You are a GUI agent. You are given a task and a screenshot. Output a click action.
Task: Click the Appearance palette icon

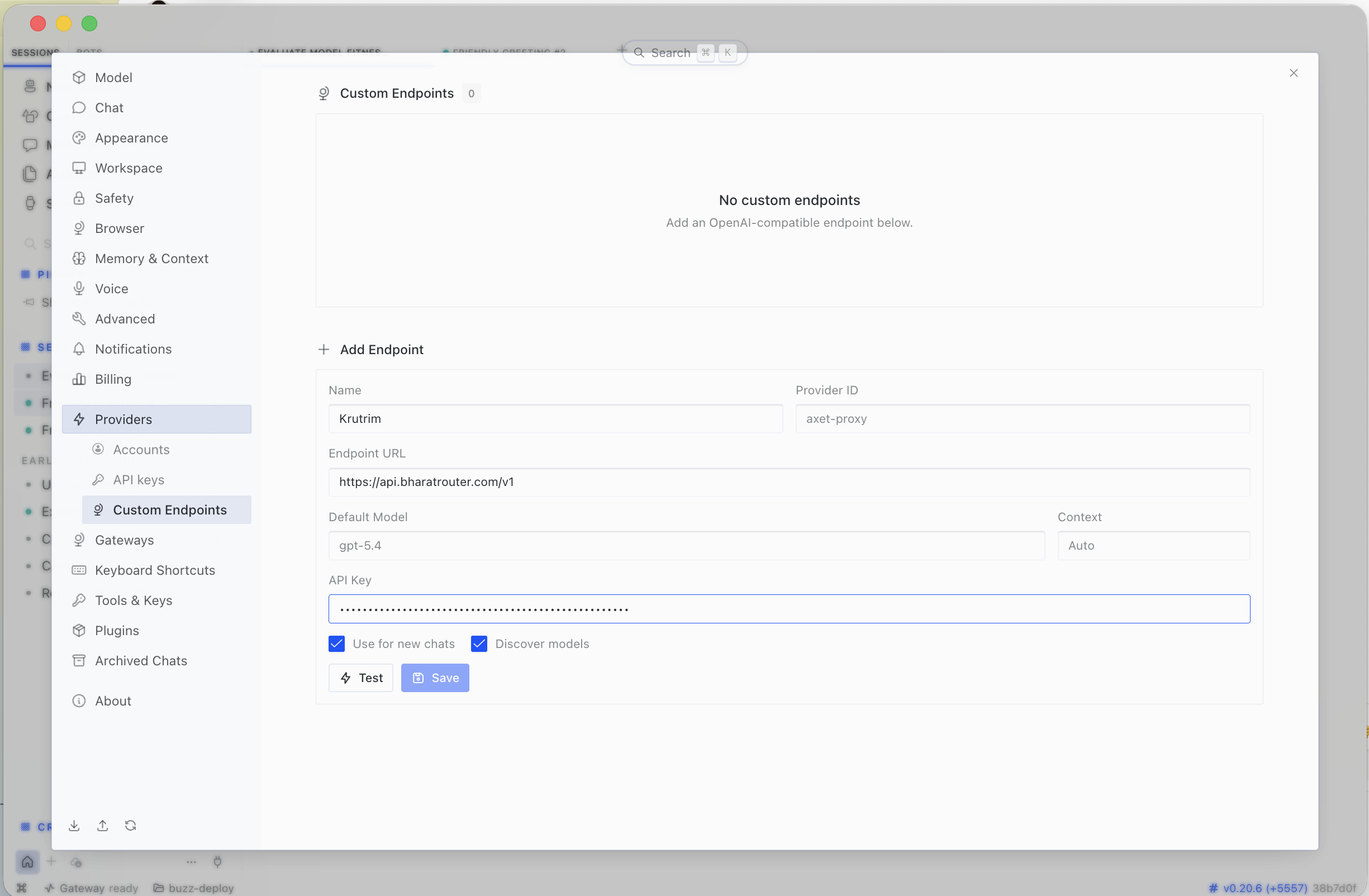(79, 137)
